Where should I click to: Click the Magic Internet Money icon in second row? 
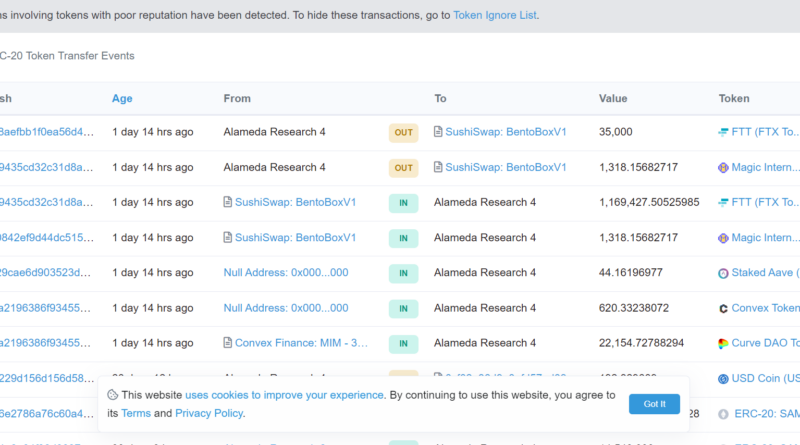coord(724,167)
